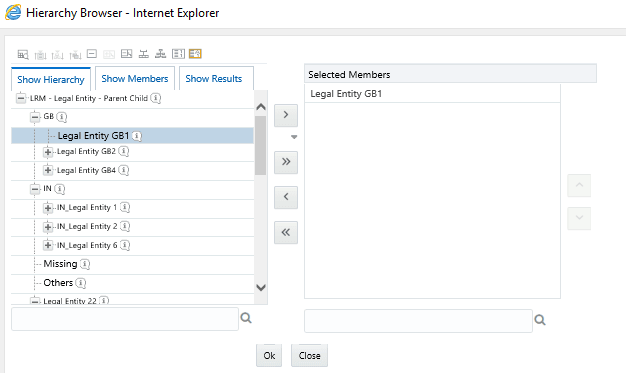Click the collapse minus-box toolbar icon

[92, 54]
